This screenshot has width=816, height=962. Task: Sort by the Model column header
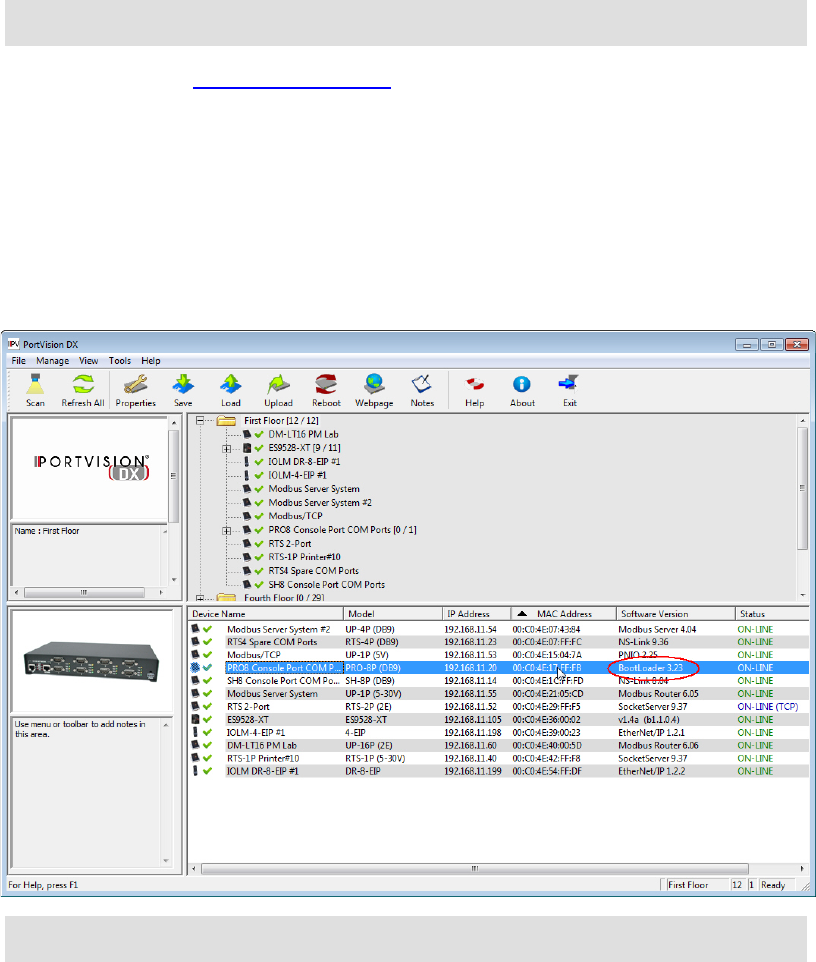[393, 614]
